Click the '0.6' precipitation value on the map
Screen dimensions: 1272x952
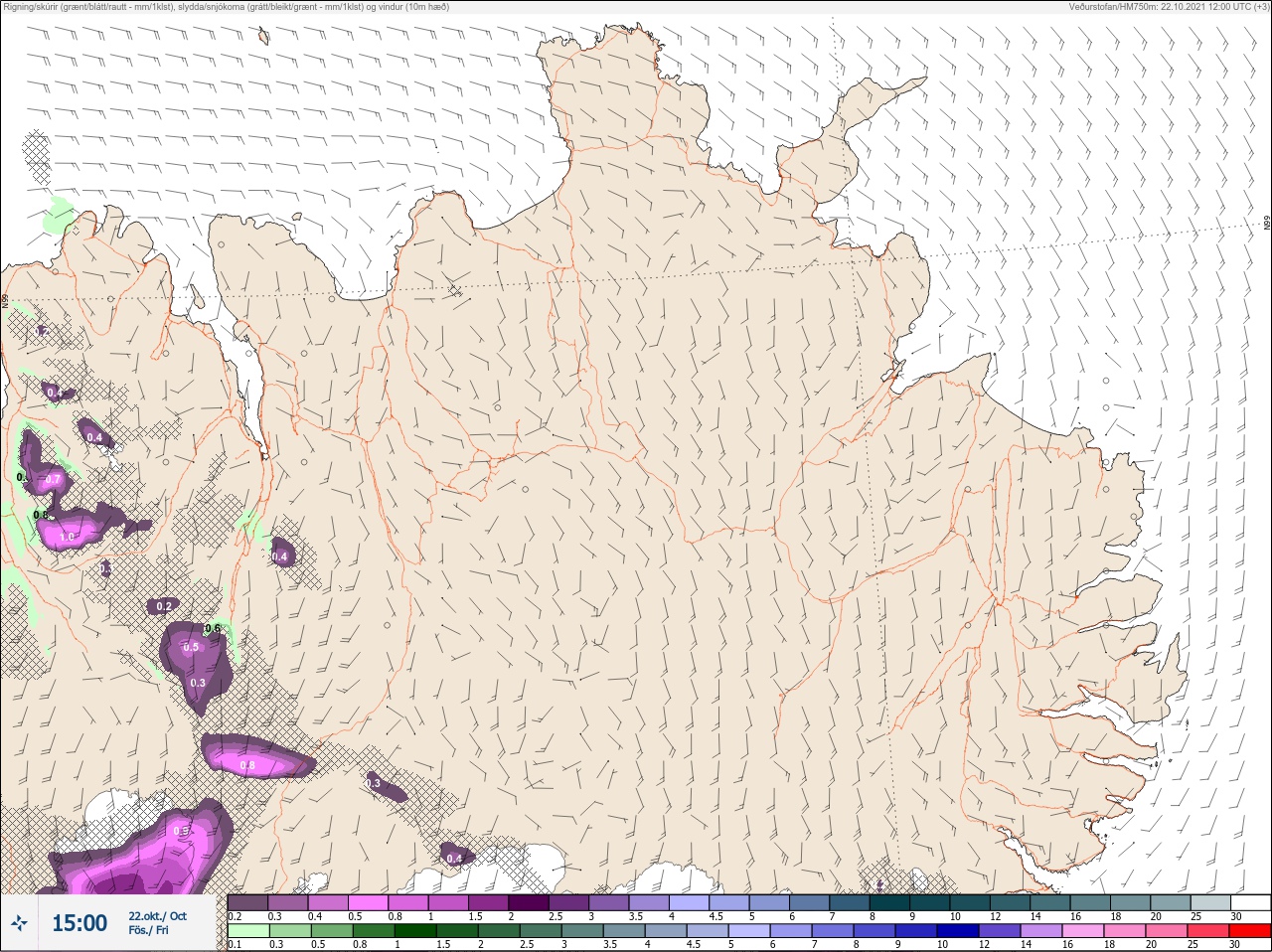pos(212,628)
